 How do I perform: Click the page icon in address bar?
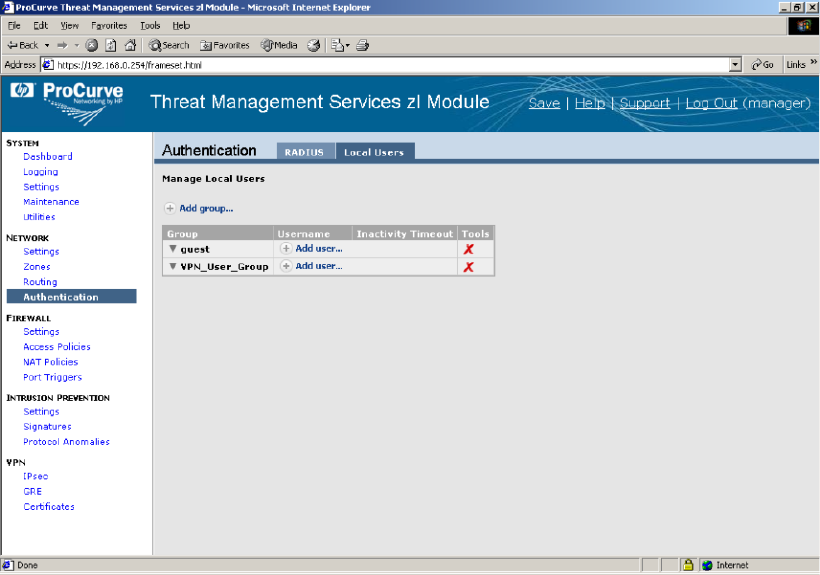pos(48,65)
